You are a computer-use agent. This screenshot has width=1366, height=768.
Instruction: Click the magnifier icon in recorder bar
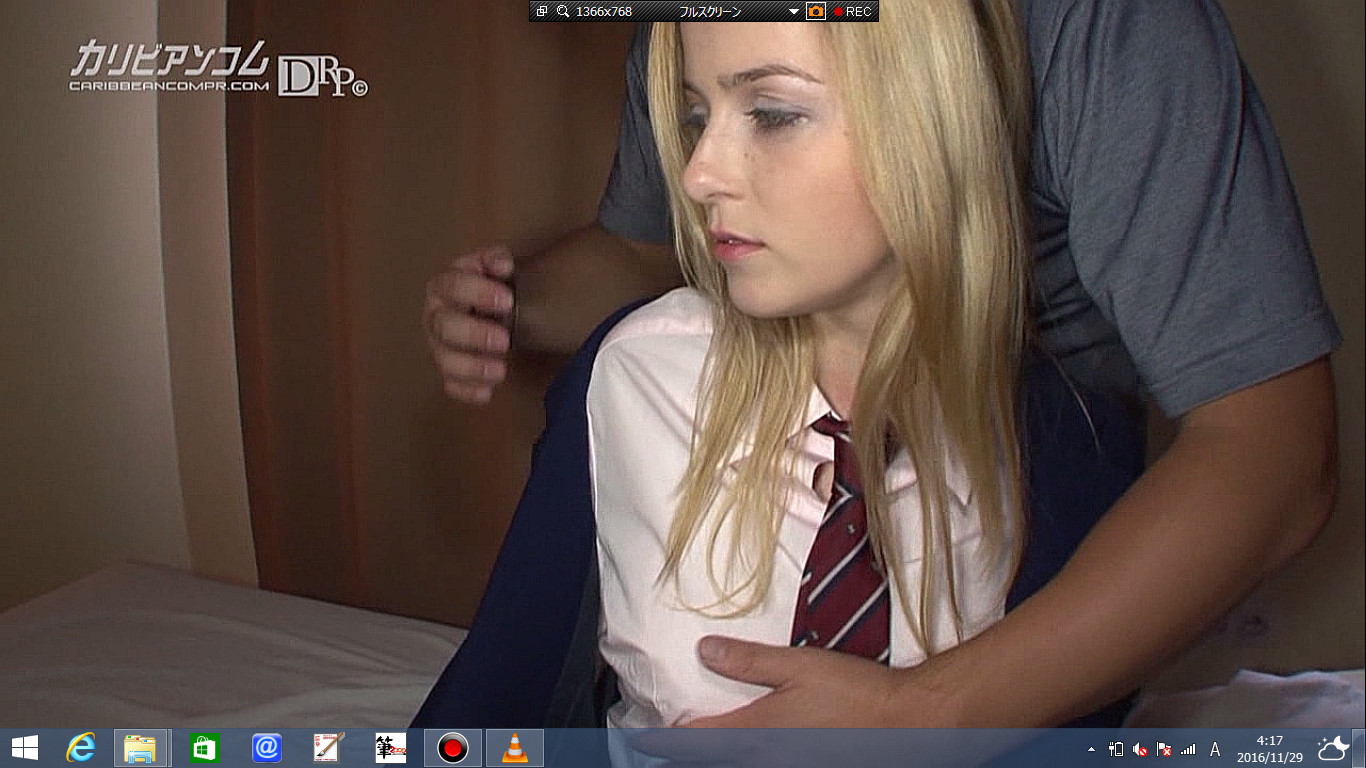coord(563,11)
